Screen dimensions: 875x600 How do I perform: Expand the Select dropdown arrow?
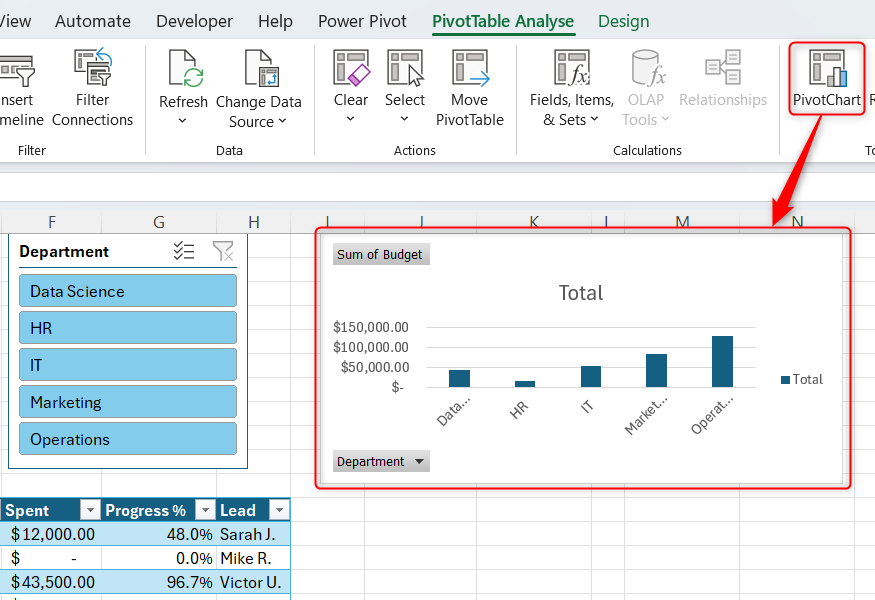click(x=405, y=119)
